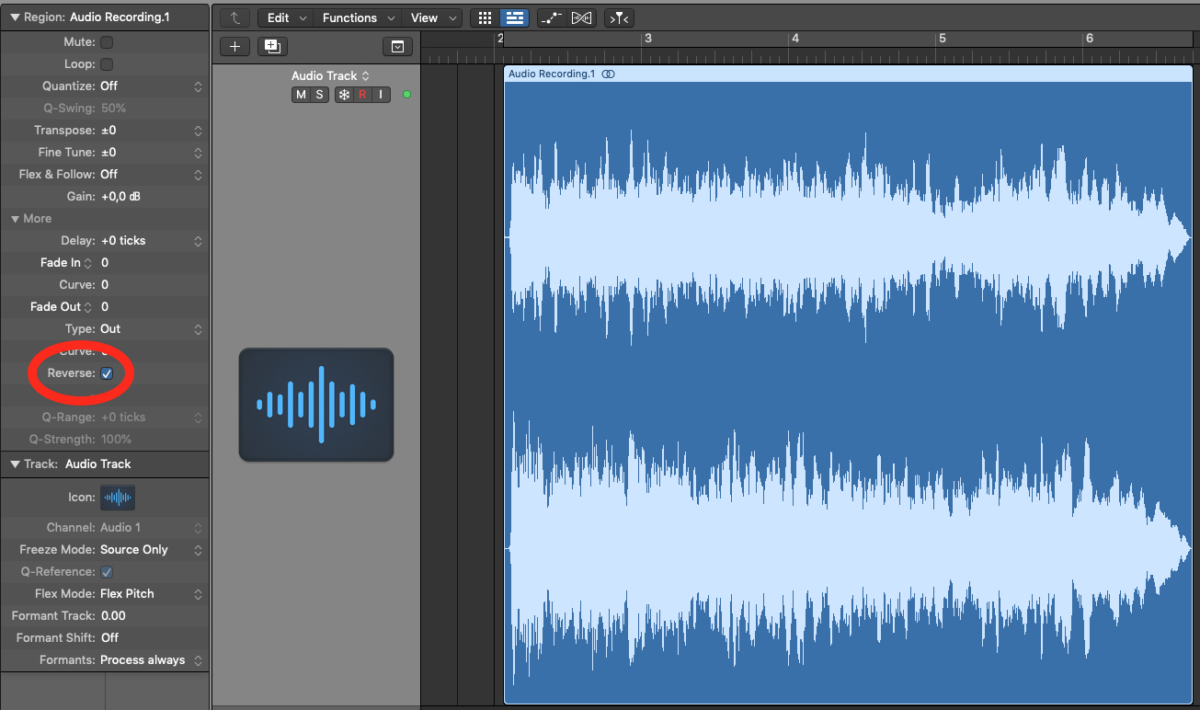Screen dimensions: 1200x710
Task: Solo the Audio Track with S button
Action: pos(319,95)
